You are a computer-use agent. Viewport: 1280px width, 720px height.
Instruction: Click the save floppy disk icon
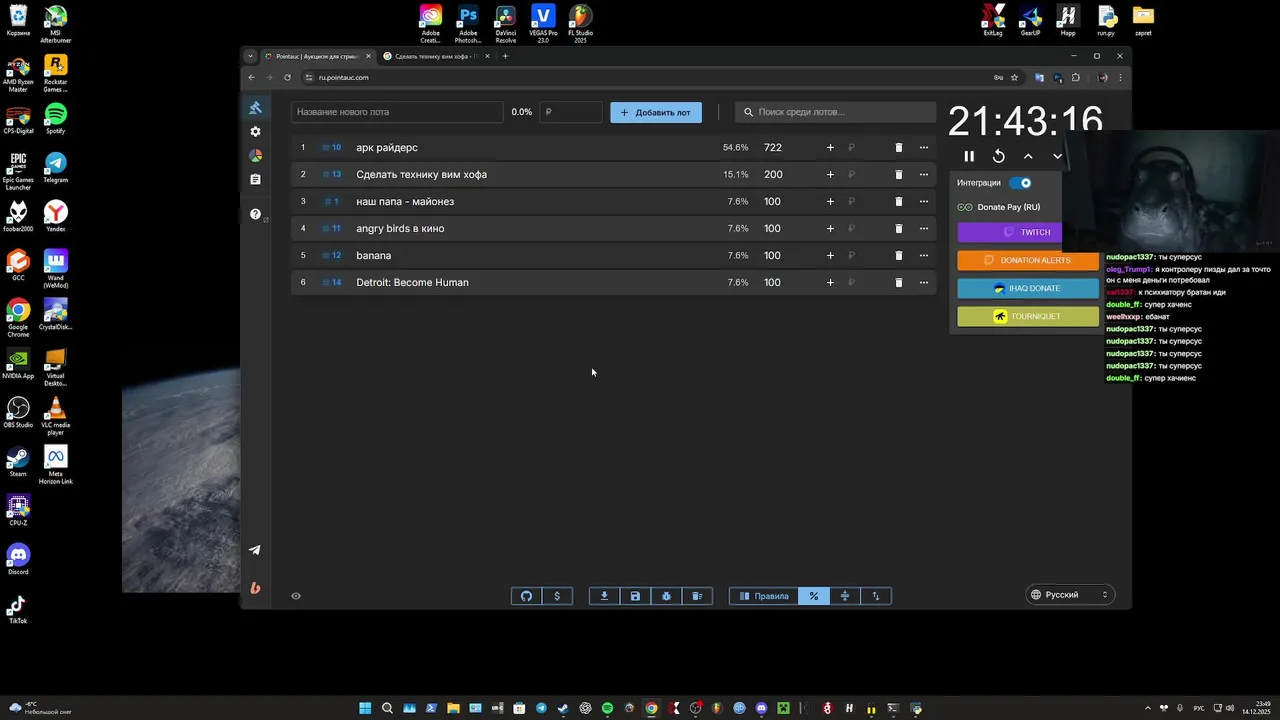635,596
